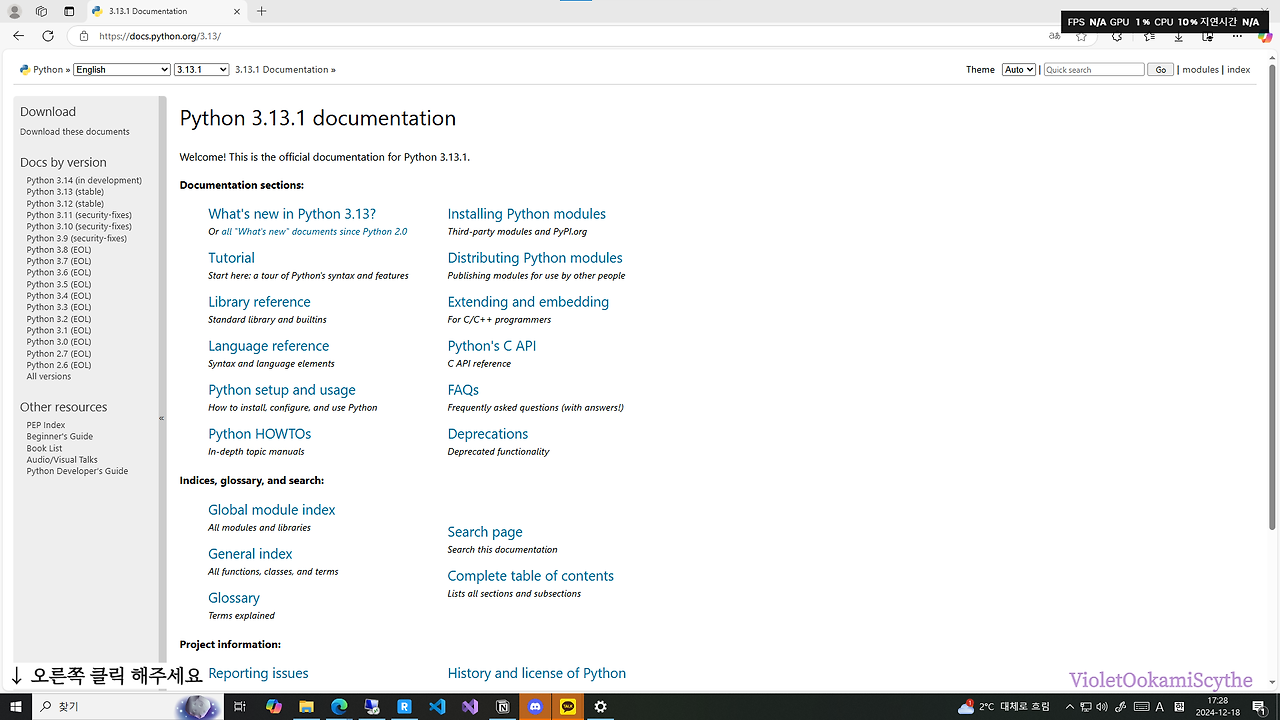1280x720 pixels.
Task: Click the Python home link in breadcrumb
Action: (48, 70)
